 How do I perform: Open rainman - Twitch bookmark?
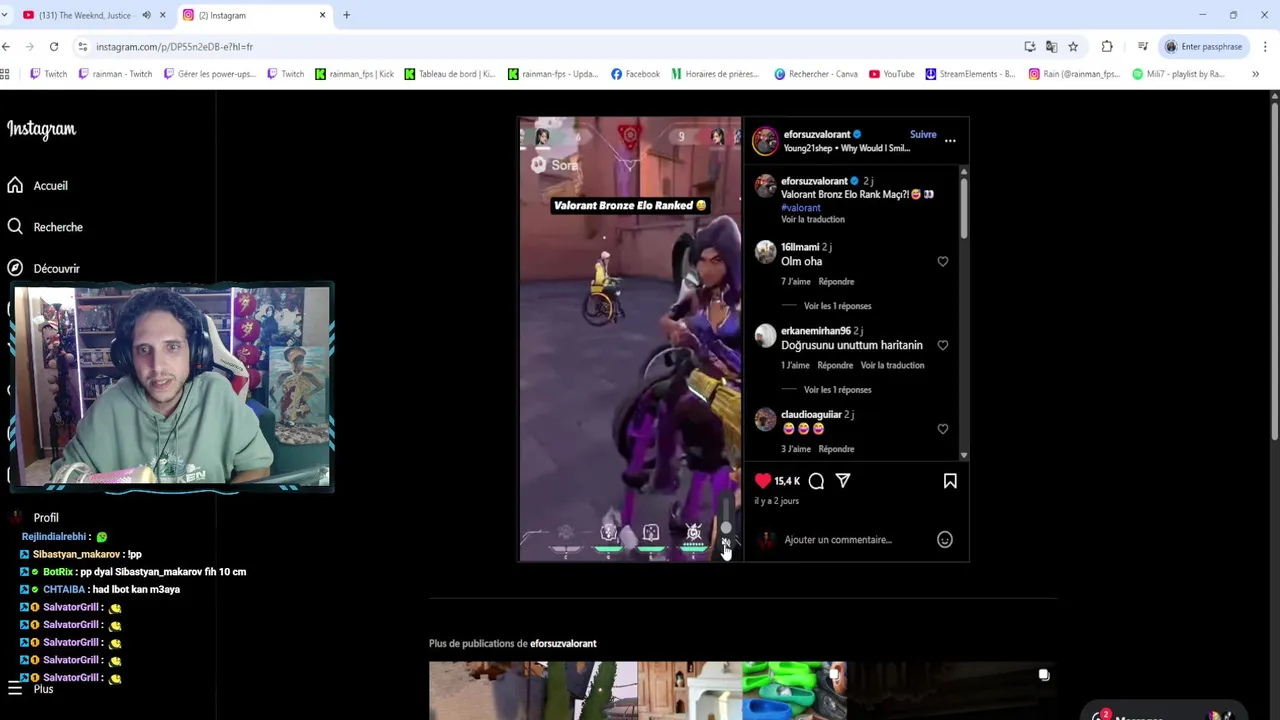pyautogui.click(x=115, y=74)
